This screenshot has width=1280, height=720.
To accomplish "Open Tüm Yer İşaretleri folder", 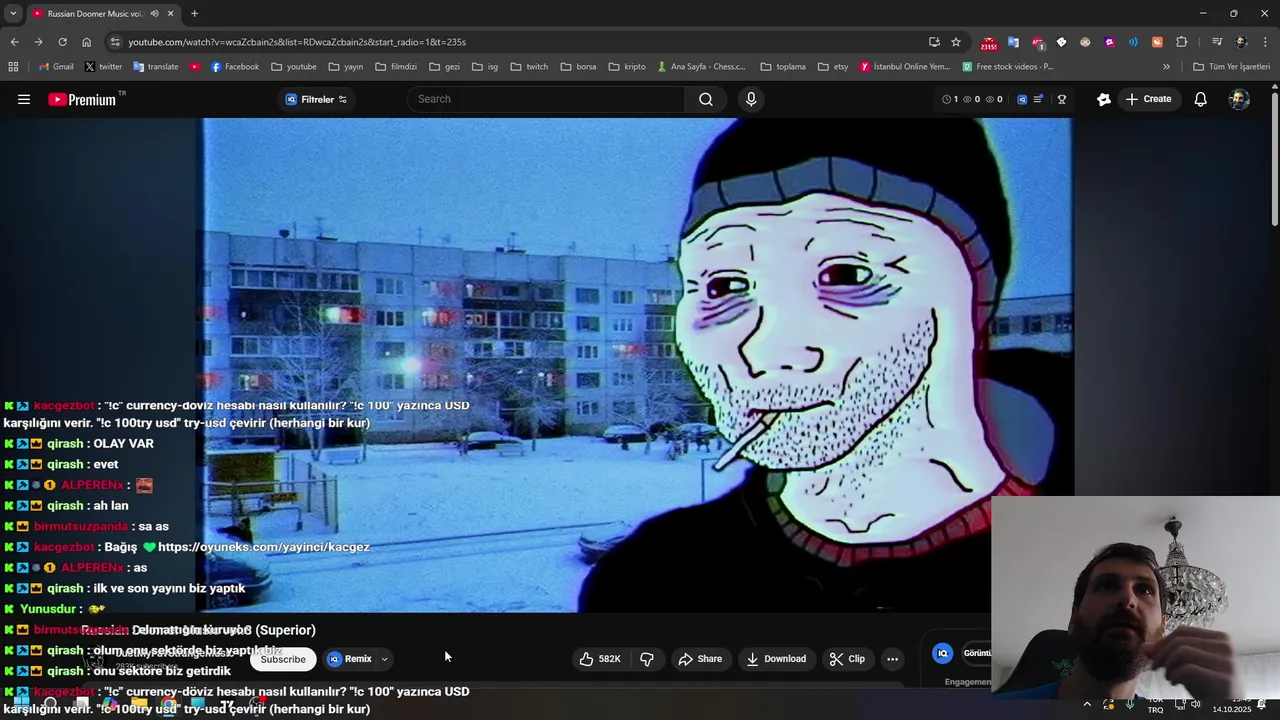I will tap(1231, 67).
